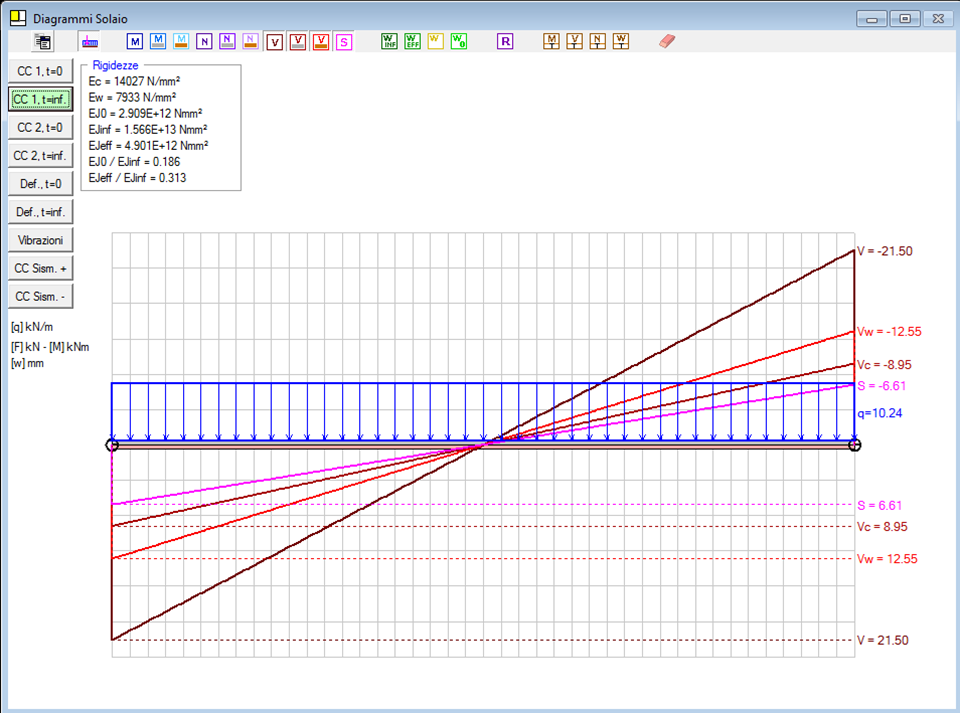Select the W EFF deflection icon
This screenshot has width=960, height=713.
point(412,41)
